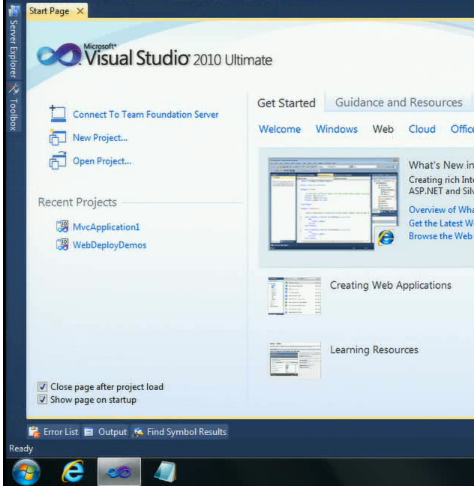
Task: Open the Server Explorer side panel icon
Action: (14, 11)
